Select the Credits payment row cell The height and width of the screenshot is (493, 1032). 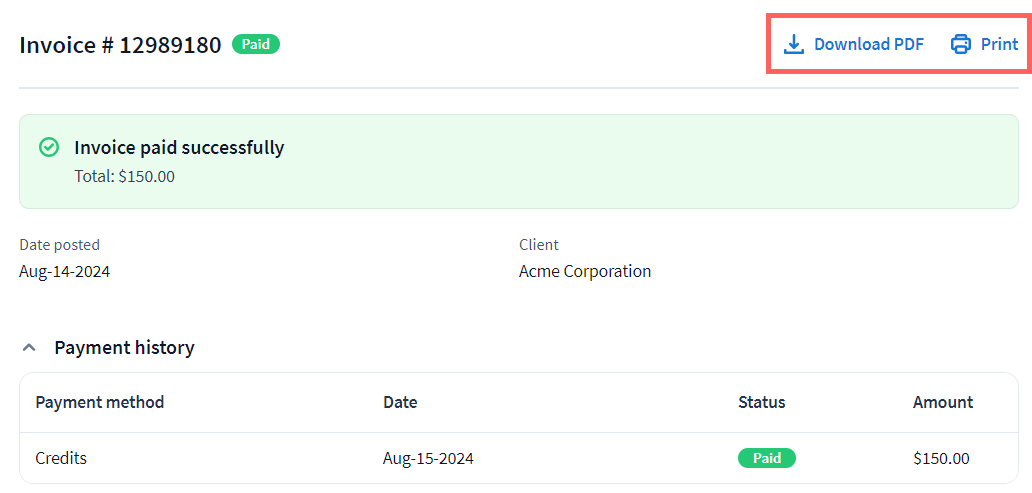61,458
